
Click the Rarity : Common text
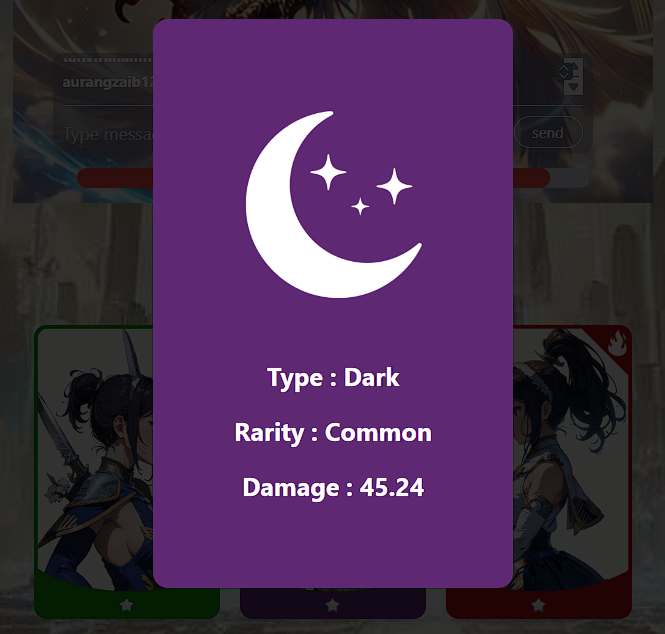(x=333, y=433)
